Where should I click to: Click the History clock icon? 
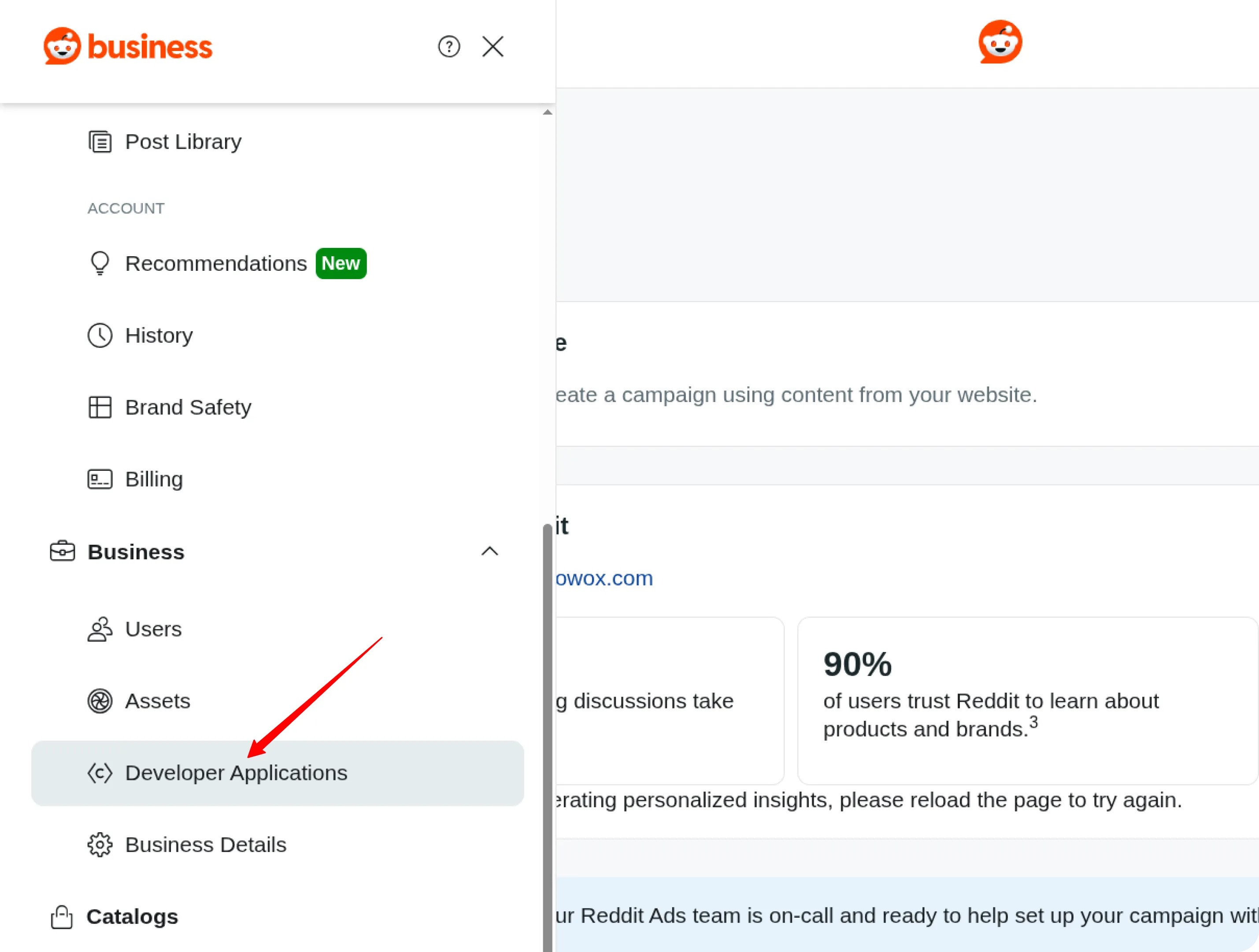(100, 335)
